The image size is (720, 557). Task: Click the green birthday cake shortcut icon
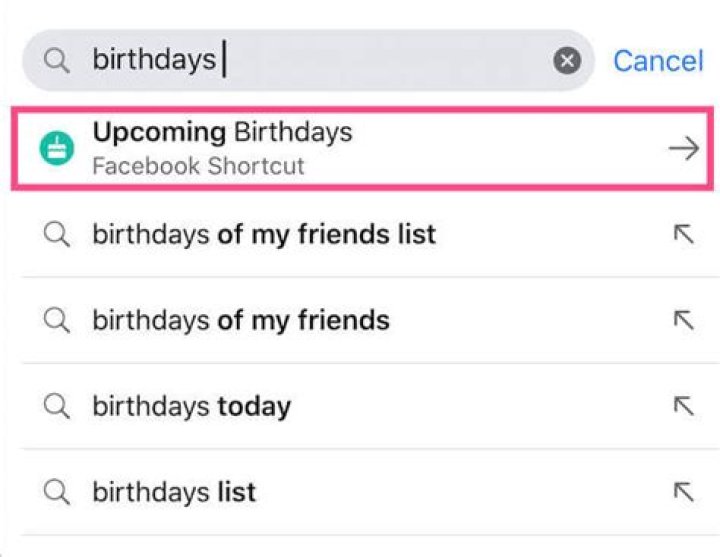click(x=58, y=149)
